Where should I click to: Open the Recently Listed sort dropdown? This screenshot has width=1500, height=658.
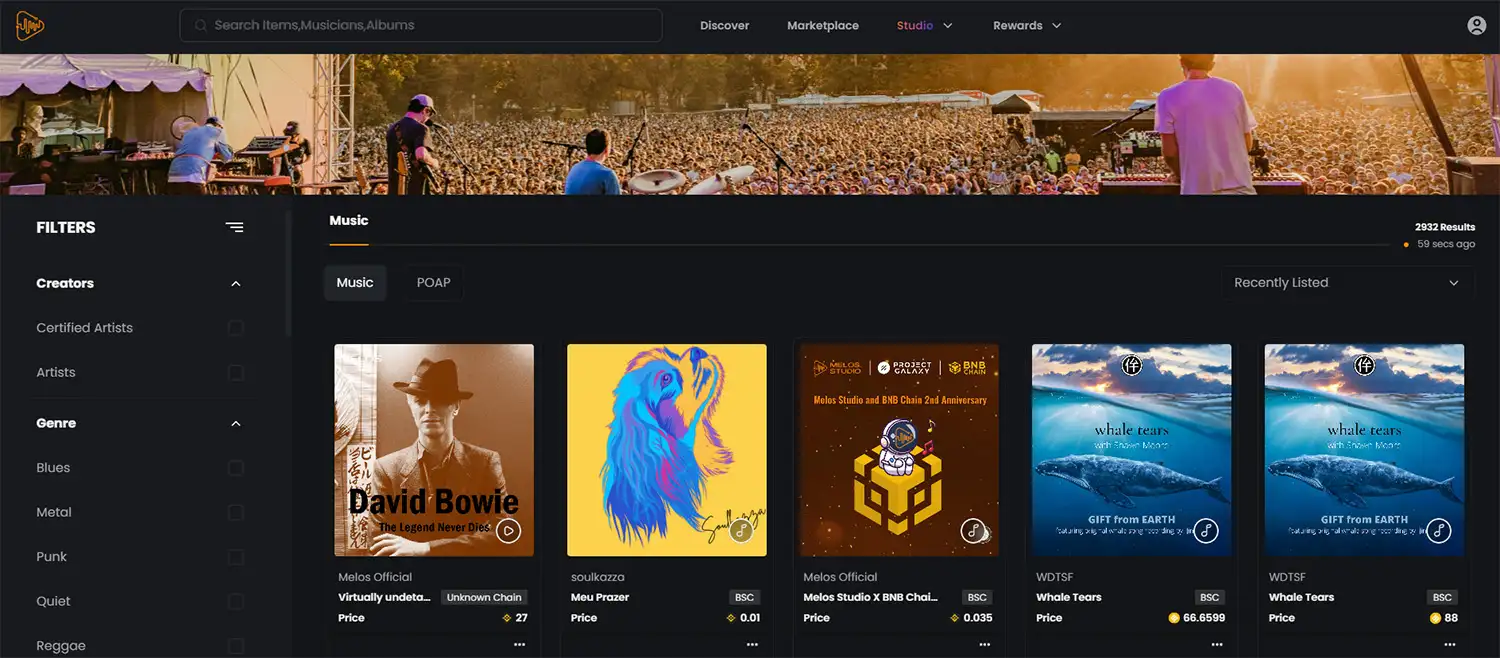(x=1346, y=283)
